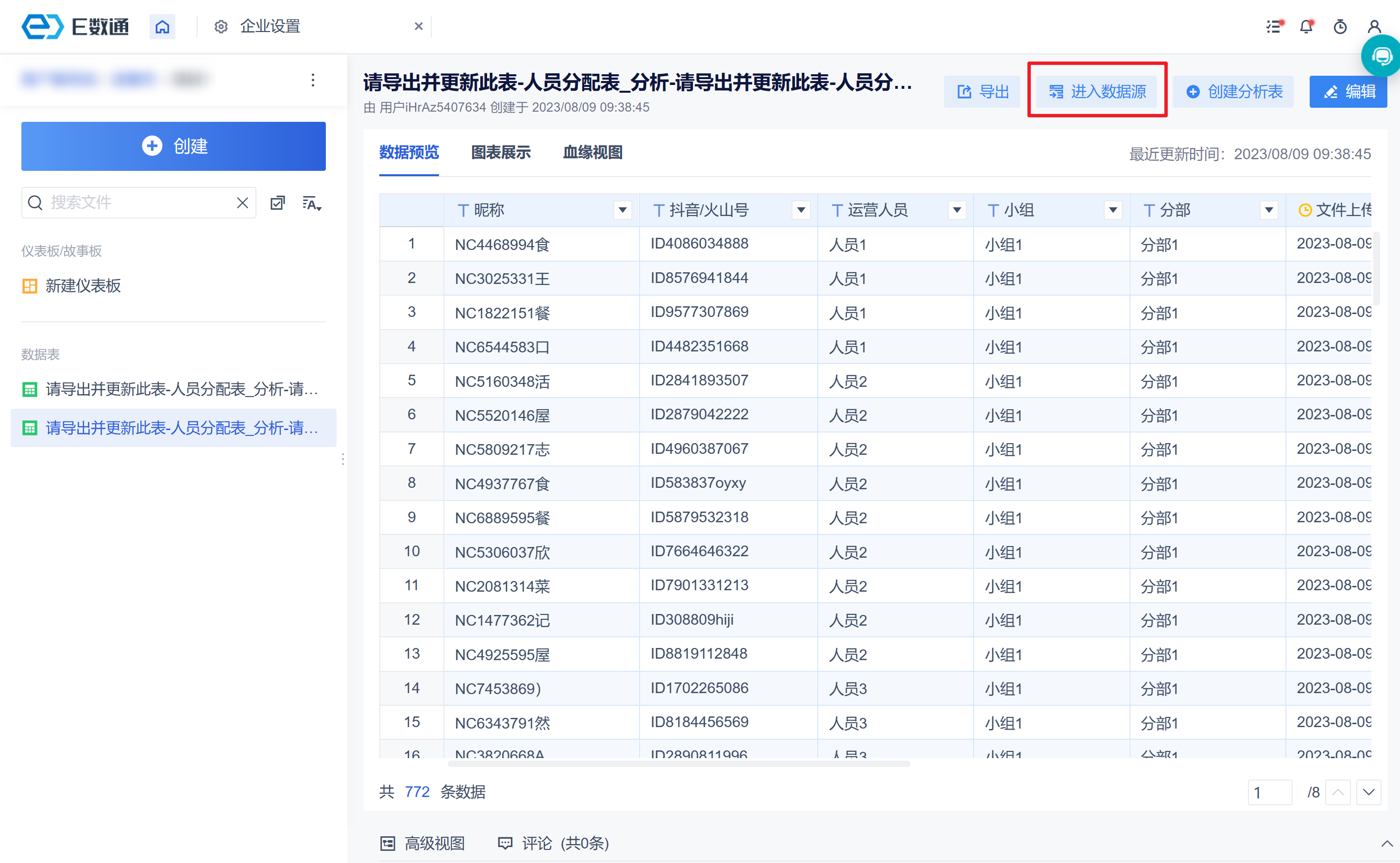Expand the 昵称 column dropdown
Image resolution: width=1400 pixels, height=863 pixels.
pyautogui.click(x=623, y=210)
